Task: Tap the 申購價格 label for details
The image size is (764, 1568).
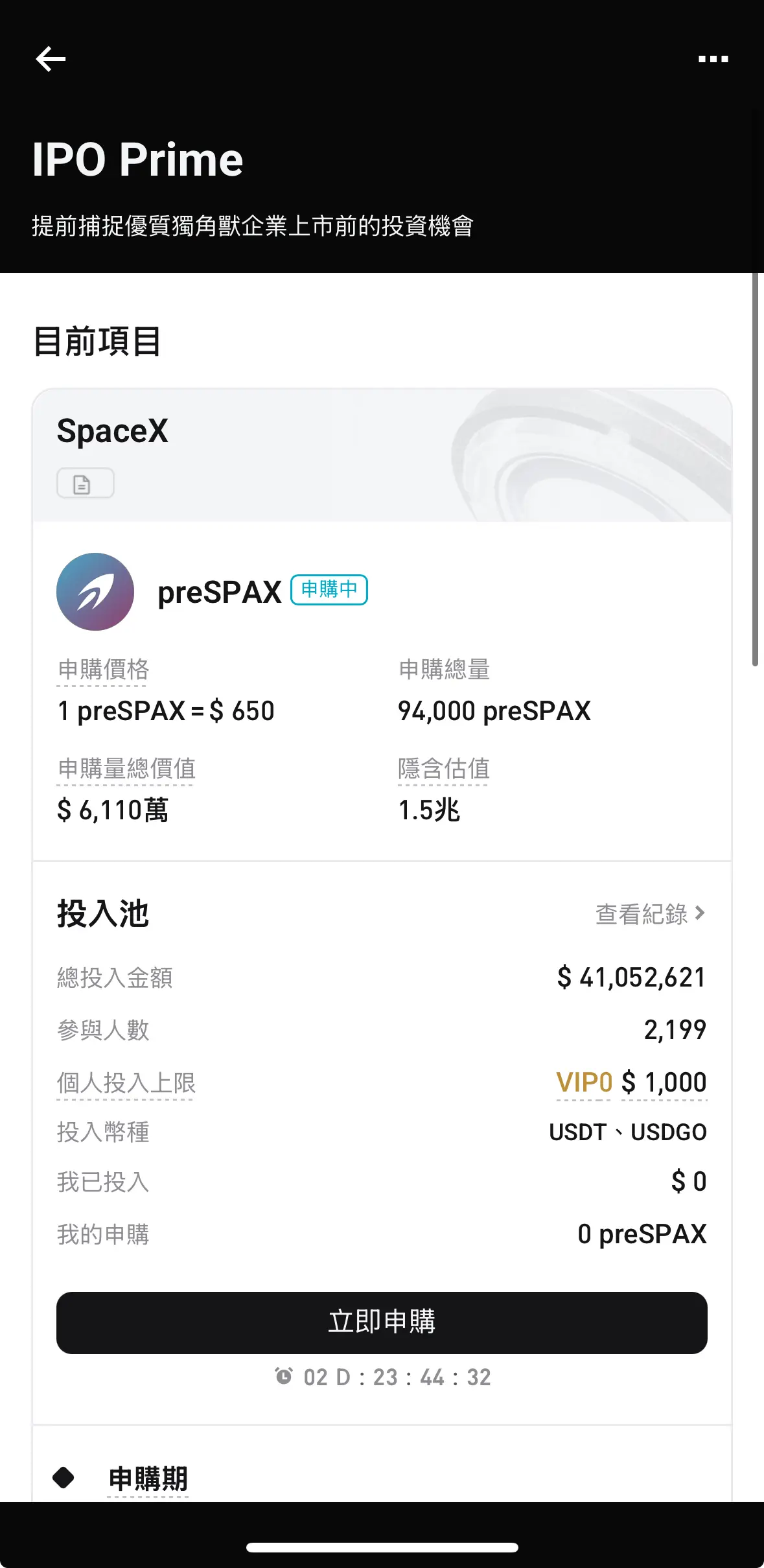Action: click(x=103, y=670)
